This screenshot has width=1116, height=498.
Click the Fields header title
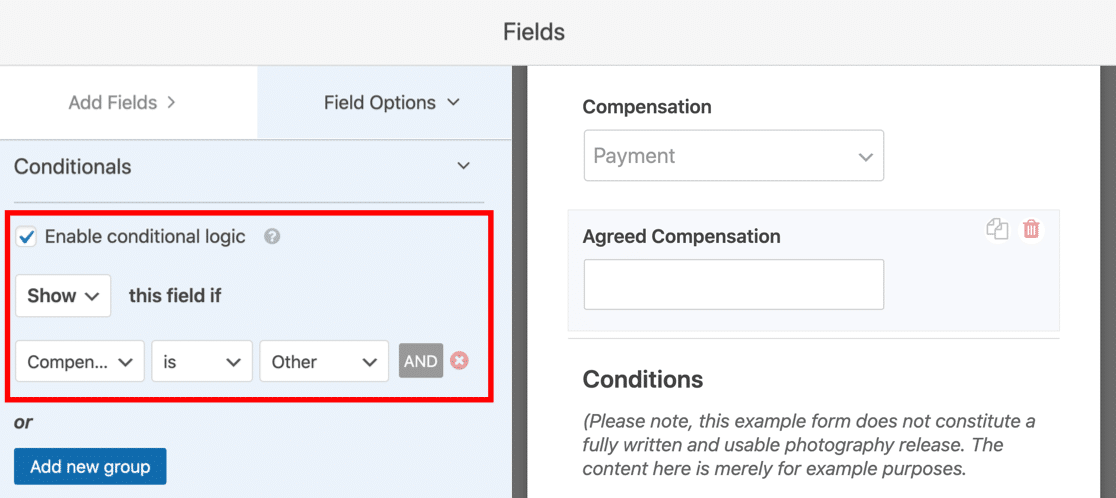point(534,32)
